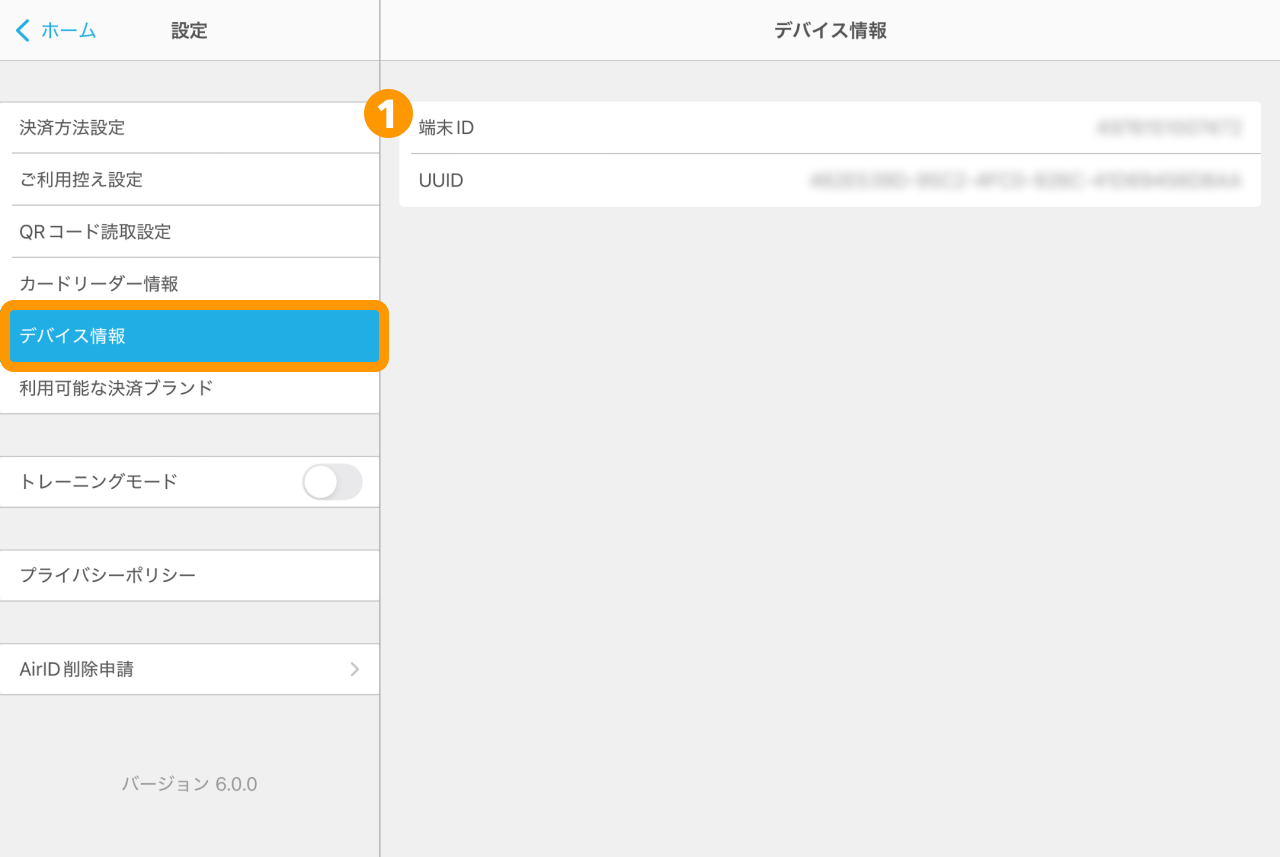Click the デバイス情報 header title
1280x857 pixels.
coord(830,31)
